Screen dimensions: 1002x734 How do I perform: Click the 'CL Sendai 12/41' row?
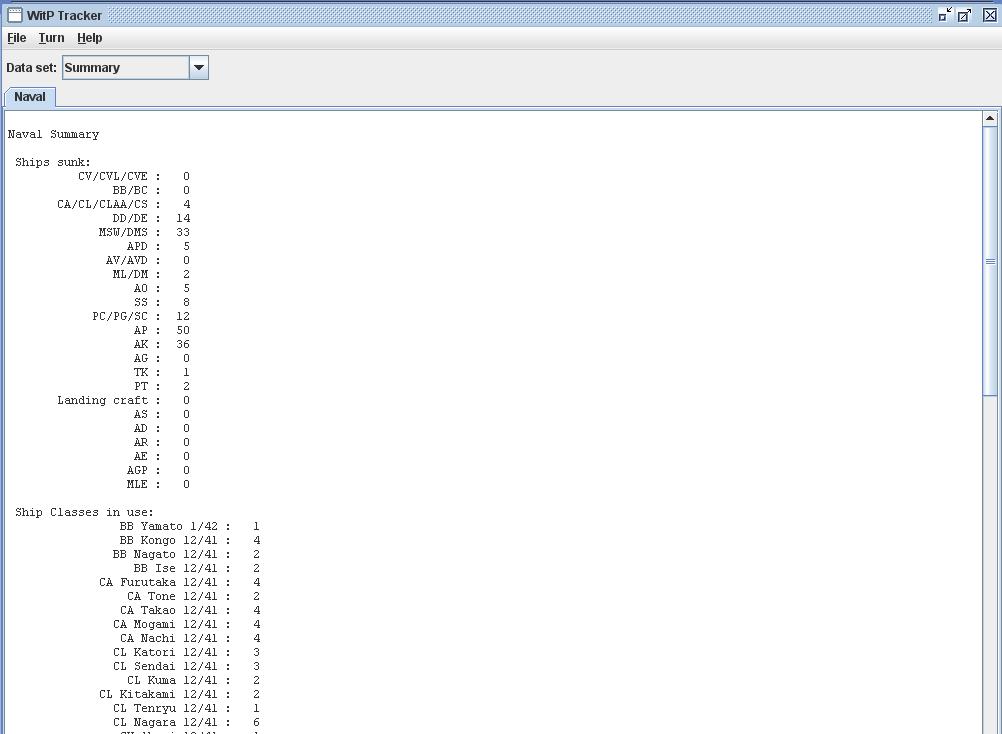186,667
